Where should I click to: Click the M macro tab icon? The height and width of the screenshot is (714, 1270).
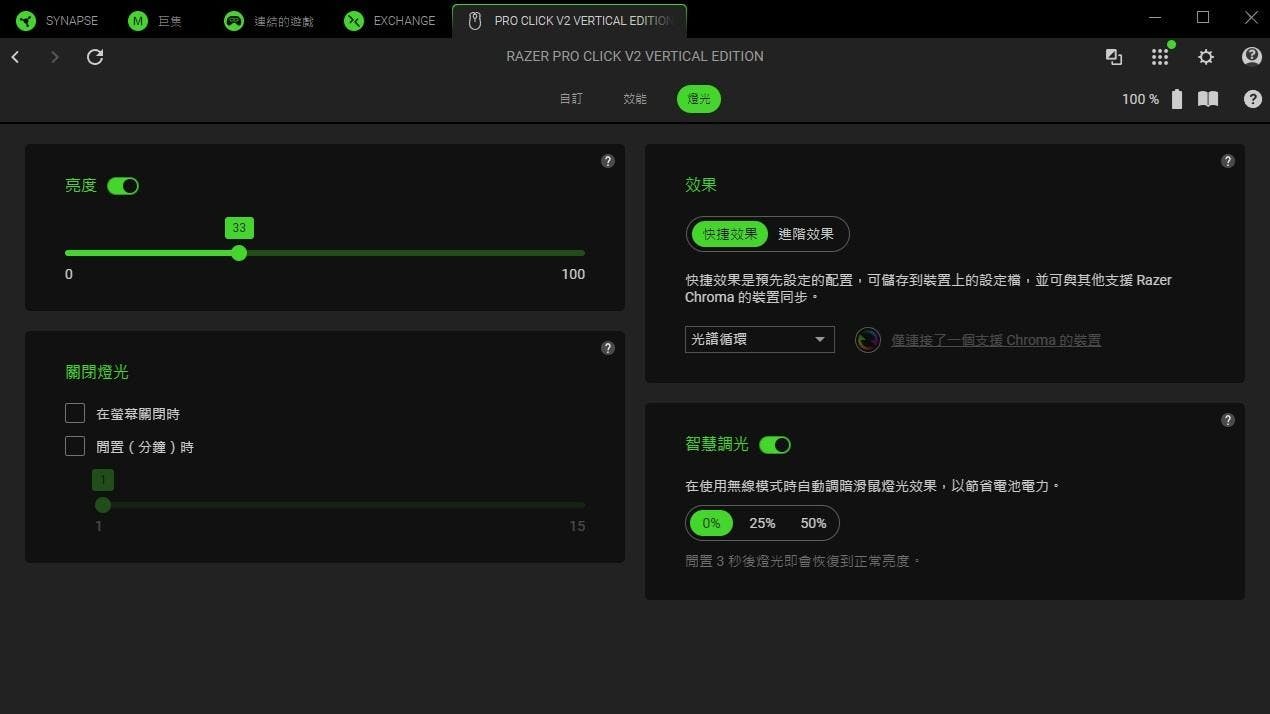click(x=138, y=21)
